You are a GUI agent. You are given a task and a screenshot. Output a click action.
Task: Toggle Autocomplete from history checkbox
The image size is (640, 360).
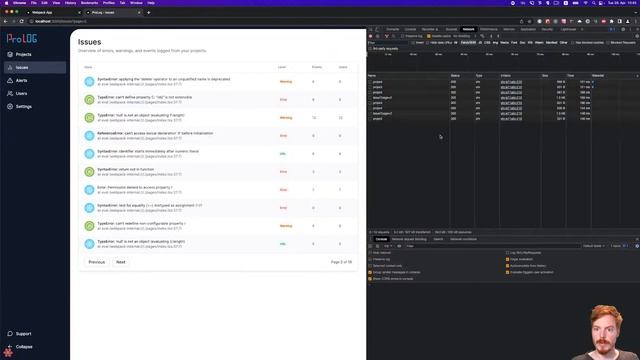(507, 266)
